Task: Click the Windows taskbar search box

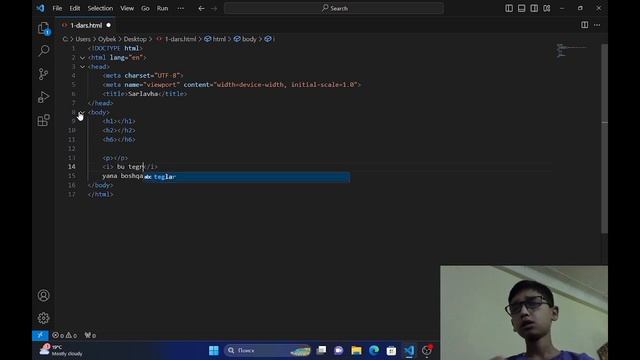Action: (x=268, y=351)
